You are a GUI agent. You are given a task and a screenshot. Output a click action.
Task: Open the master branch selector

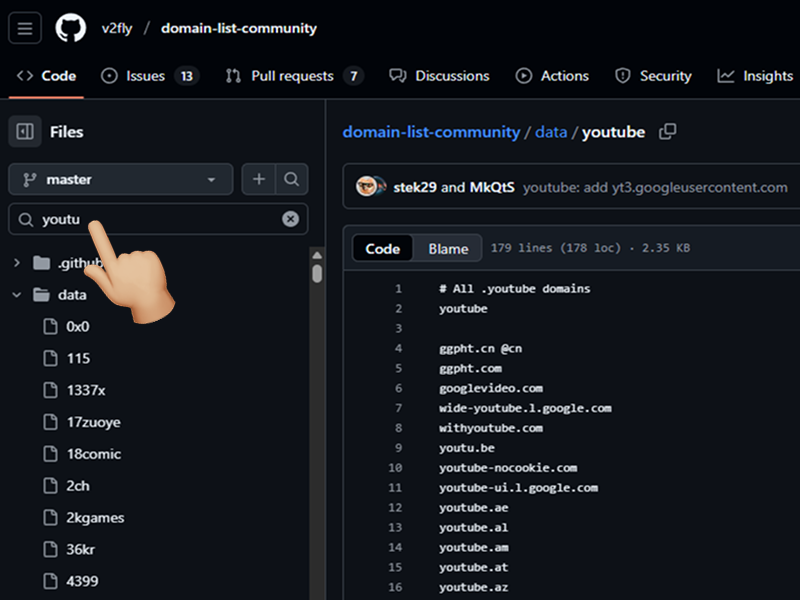pyautogui.click(x=120, y=178)
